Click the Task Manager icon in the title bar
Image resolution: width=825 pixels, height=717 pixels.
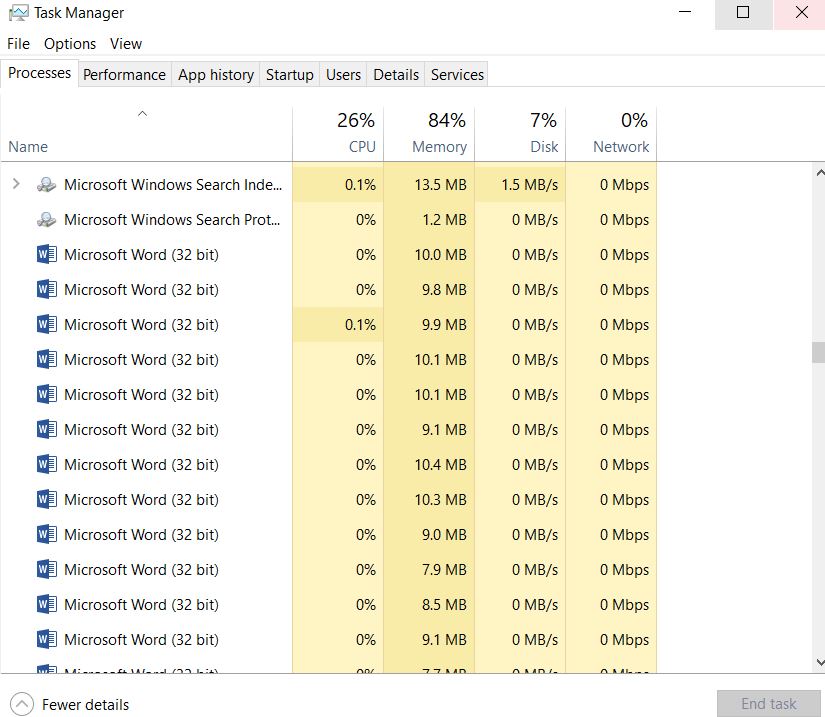pos(18,13)
